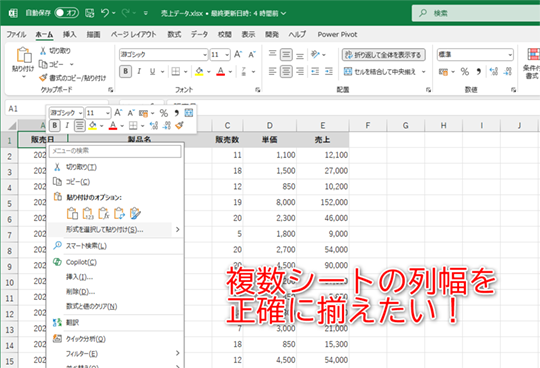Click paste values (123) option icon
The width and height of the screenshot is (540, 368).
tap(88, 214)
